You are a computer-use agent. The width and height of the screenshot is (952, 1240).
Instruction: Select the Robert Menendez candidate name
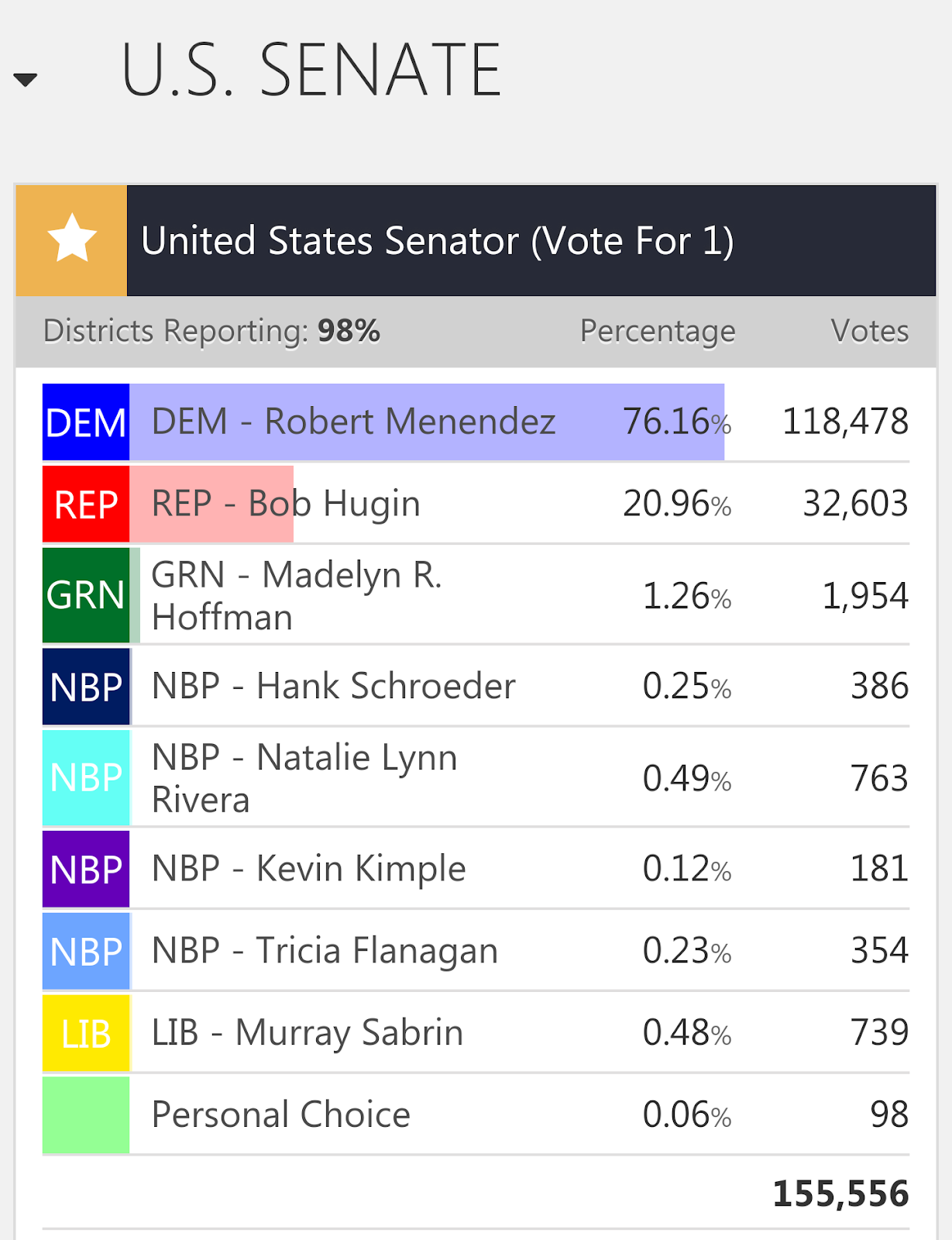353,422
